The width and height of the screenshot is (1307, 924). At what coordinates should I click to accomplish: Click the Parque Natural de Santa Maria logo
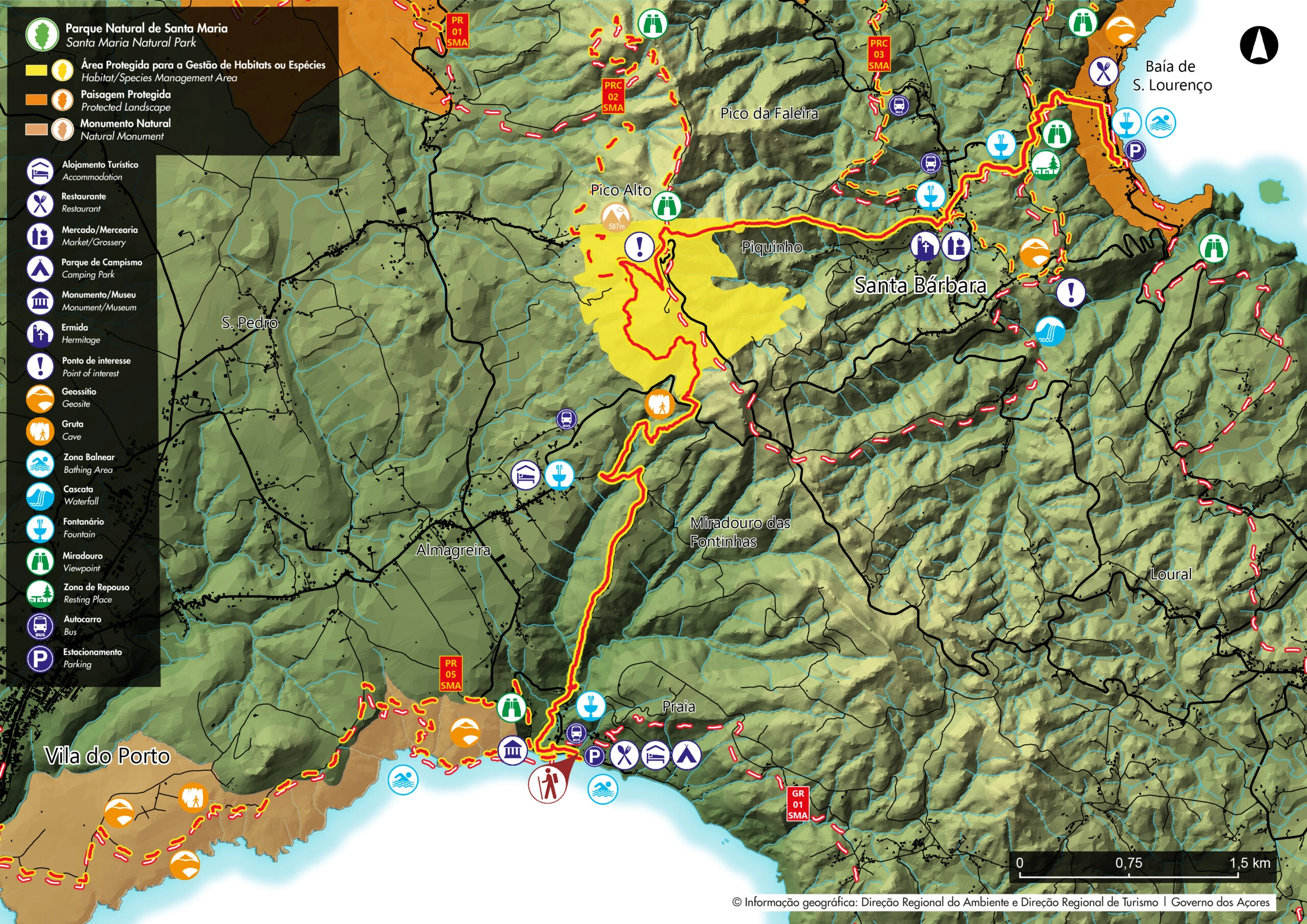[x=42, y=34]
